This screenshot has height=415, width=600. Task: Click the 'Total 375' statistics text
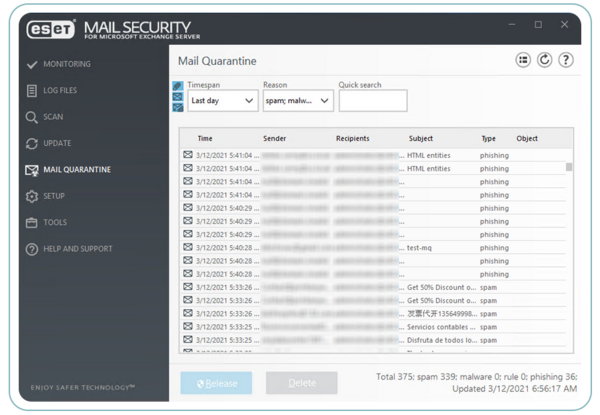click(x=395, y=377)
